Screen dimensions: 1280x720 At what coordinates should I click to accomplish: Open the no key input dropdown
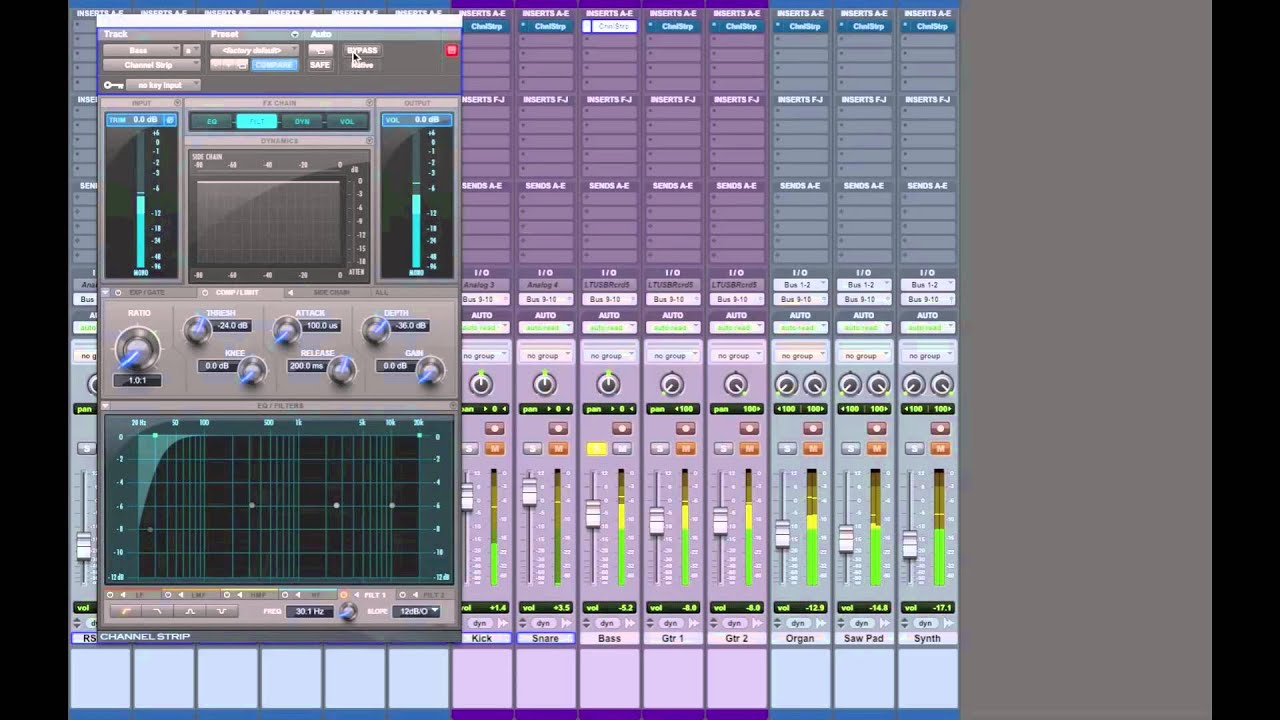pyautogui.click(x=163, y=85)
